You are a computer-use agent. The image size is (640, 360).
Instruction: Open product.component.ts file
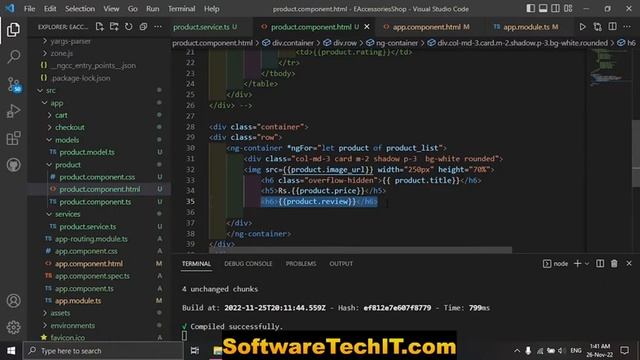95,202
